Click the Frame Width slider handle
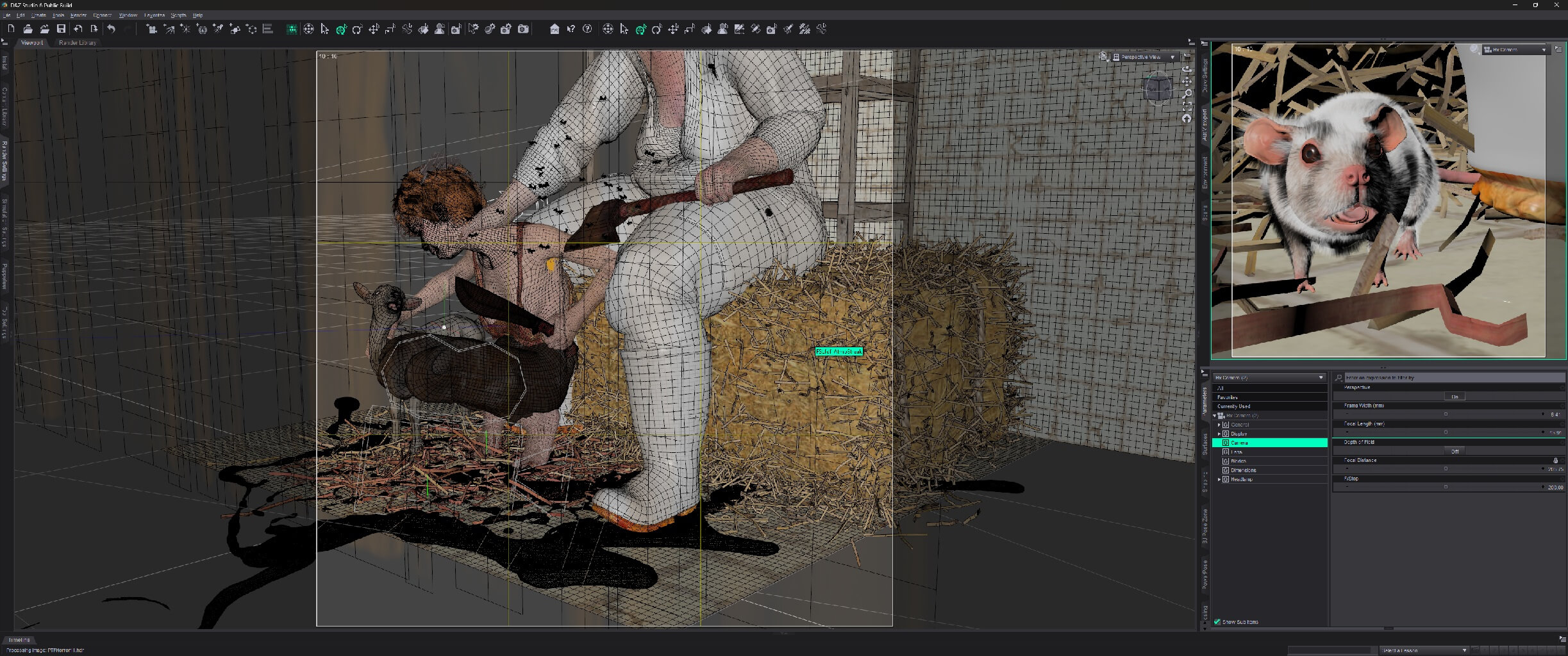Screen dimensions: 1568x656 1446,414
